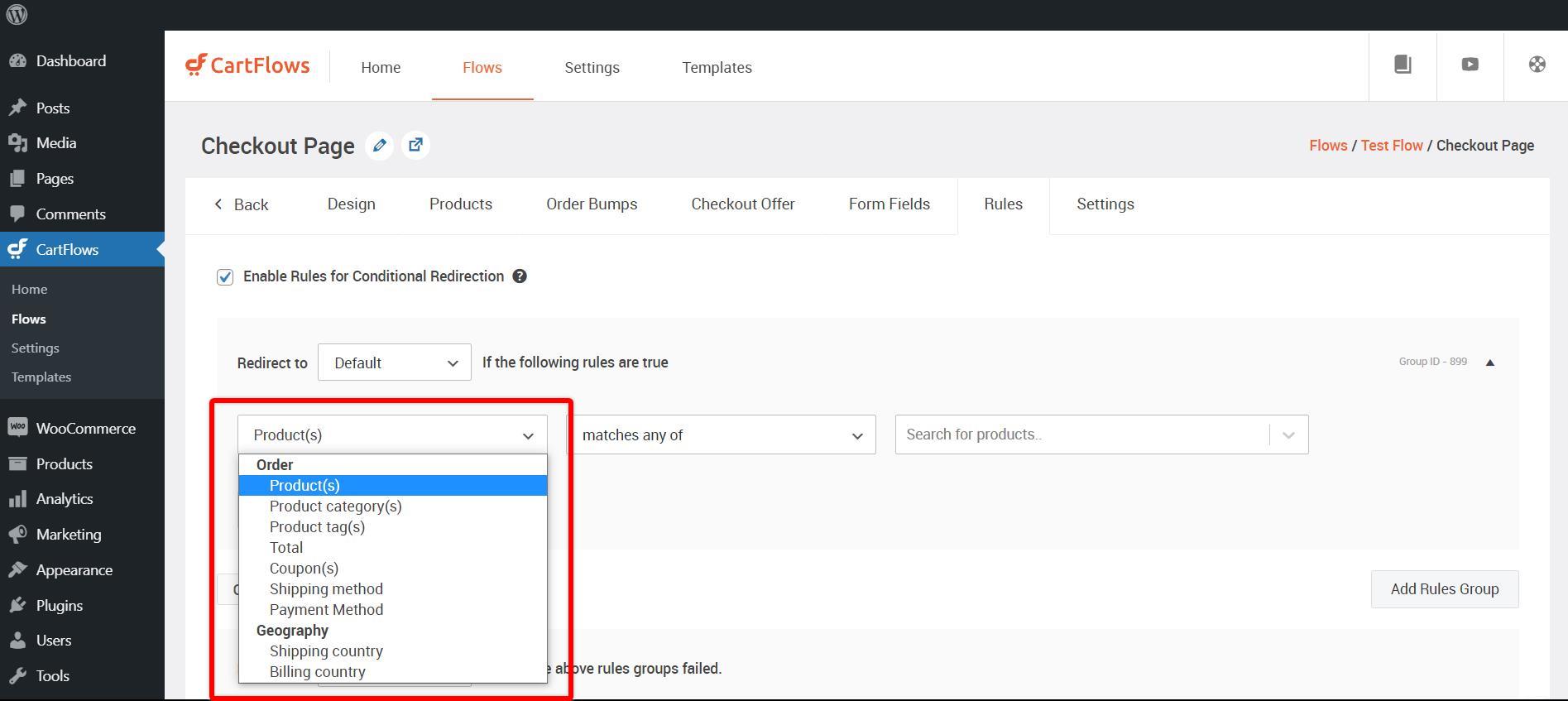Click the help question mark icon

[520, 276]
